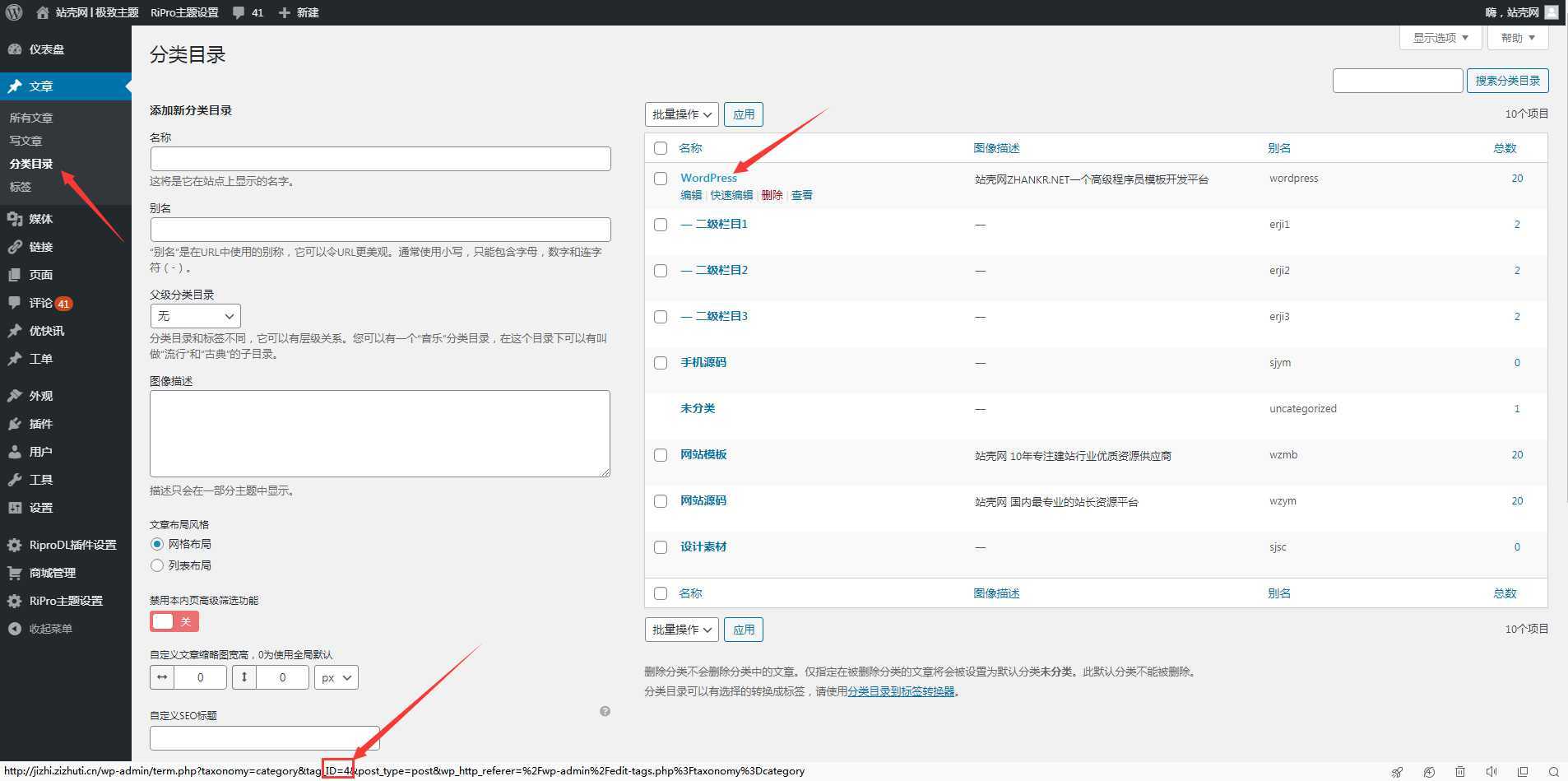Click the 收起菜单 collapse arrow icon
Image resolution: width=1568 pixels, height=781 pixels.
[15, 629]
